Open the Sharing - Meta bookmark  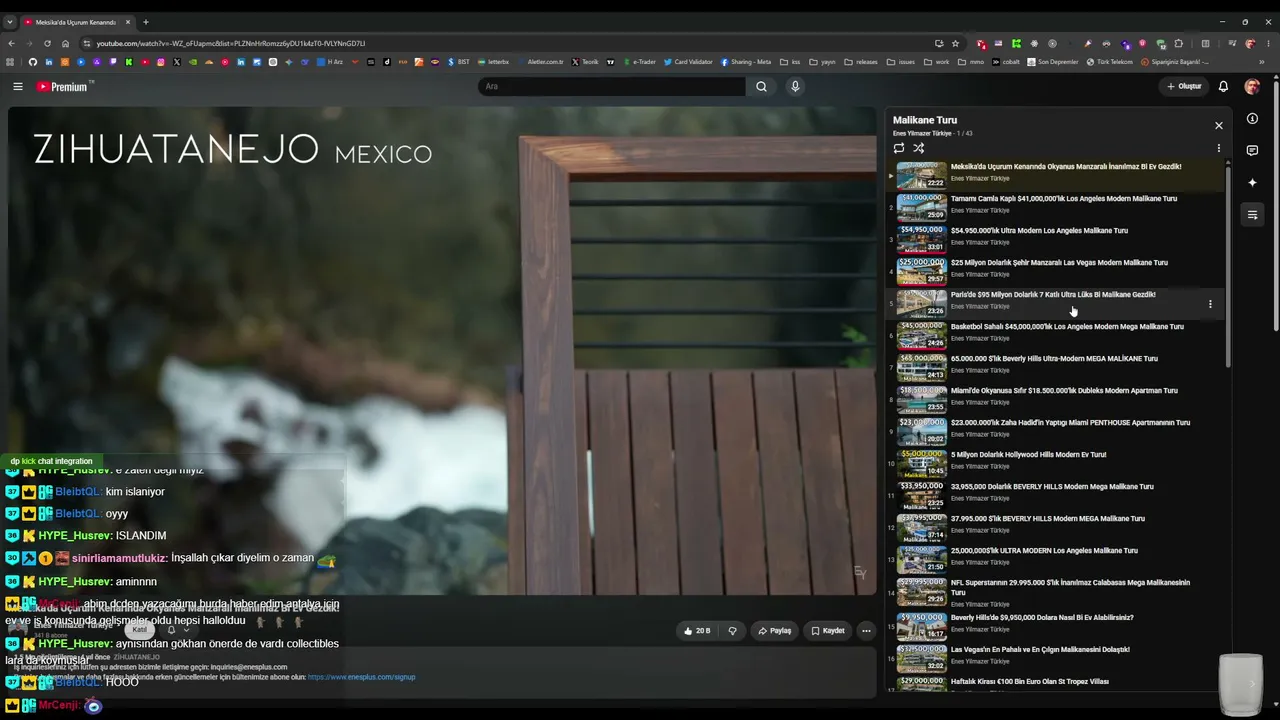(745, 62)
